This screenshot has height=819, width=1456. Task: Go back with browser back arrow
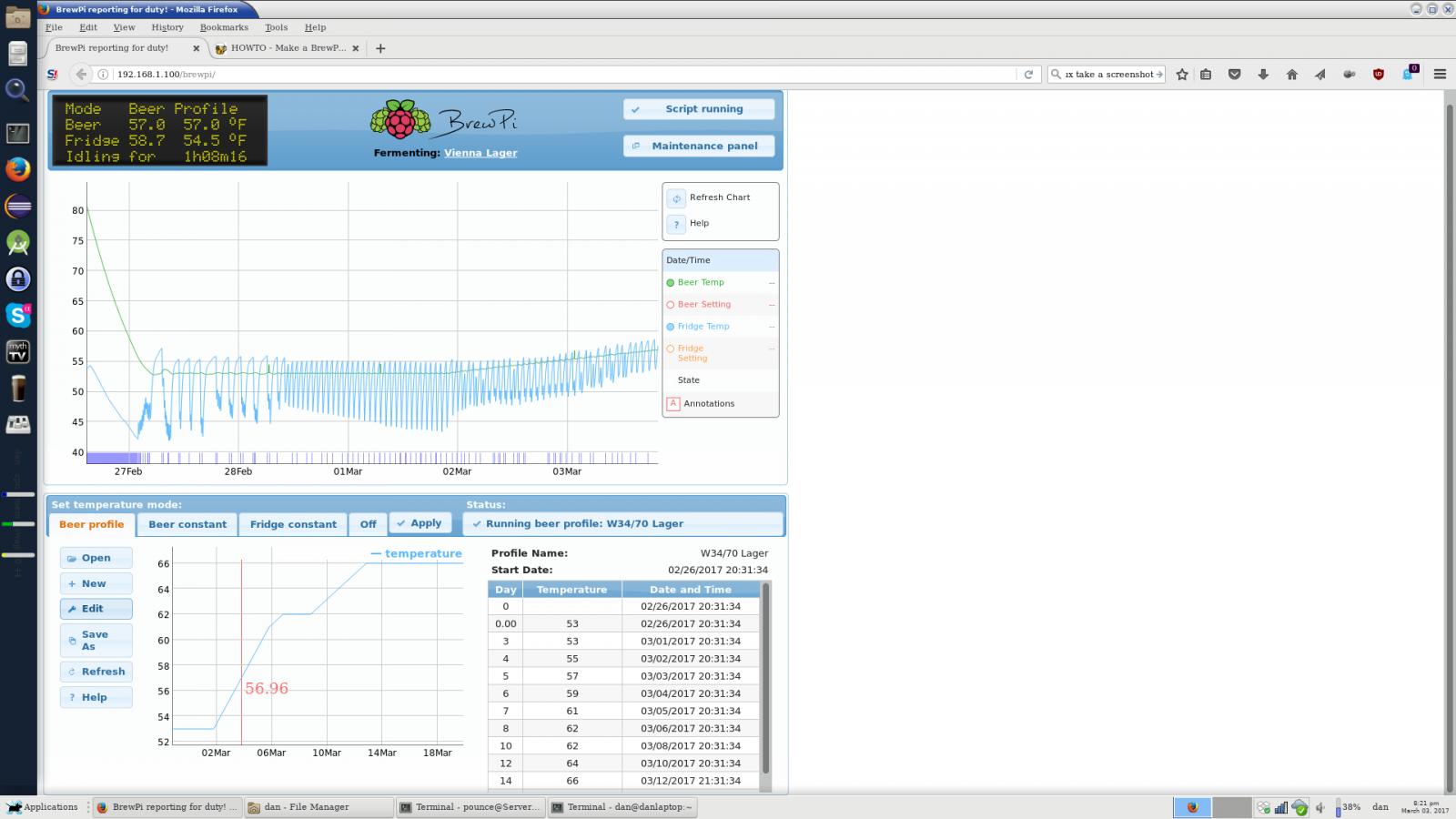(81, 75)
